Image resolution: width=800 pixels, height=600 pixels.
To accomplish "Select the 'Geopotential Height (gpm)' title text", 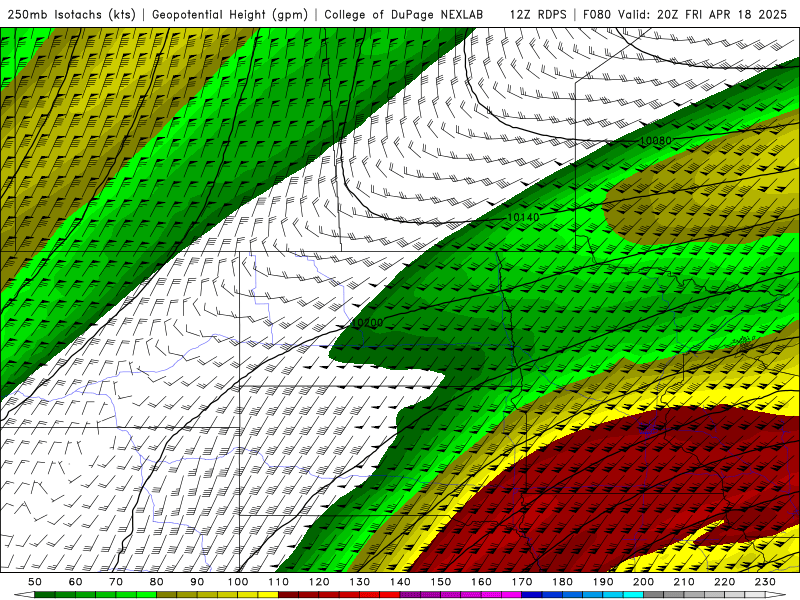I will click(x=230, y=14).
